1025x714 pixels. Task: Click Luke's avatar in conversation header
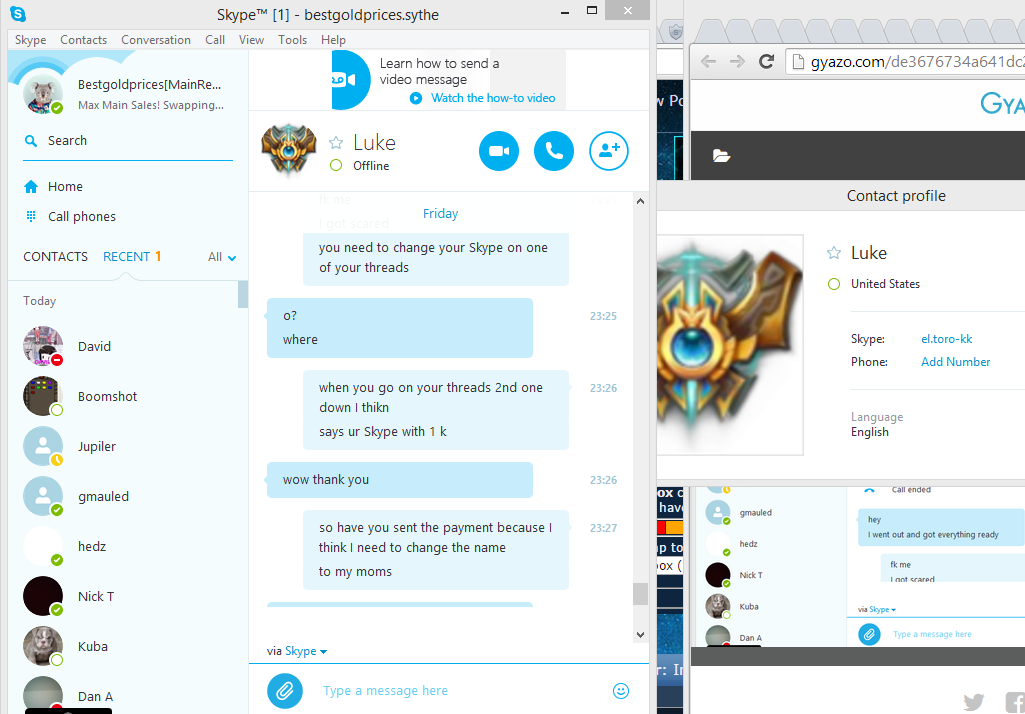(x=289, y=150)
